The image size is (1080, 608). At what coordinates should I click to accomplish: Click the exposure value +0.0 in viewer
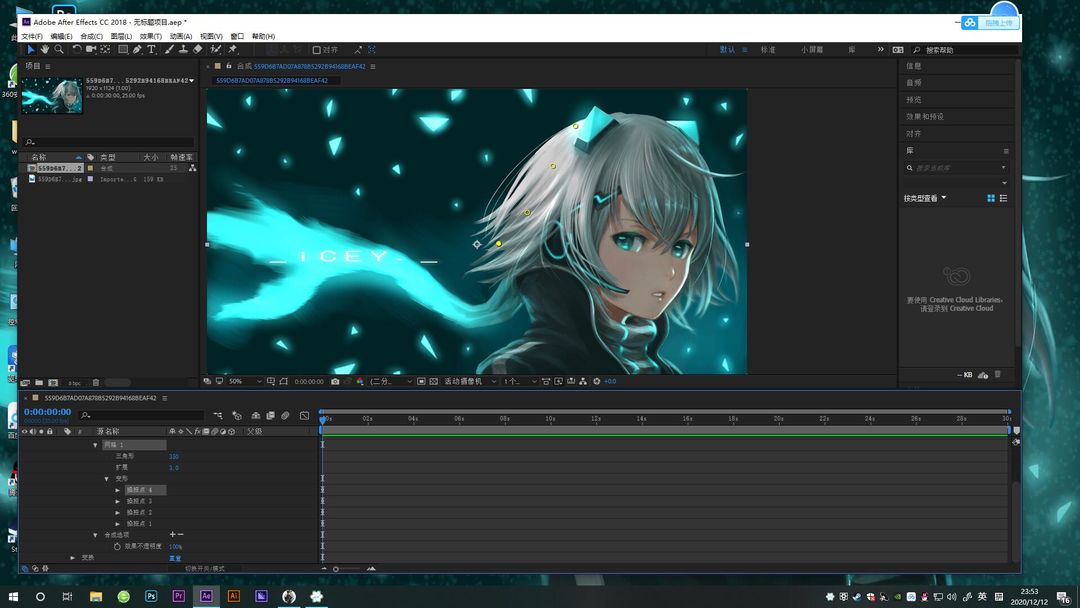[610, 381]
